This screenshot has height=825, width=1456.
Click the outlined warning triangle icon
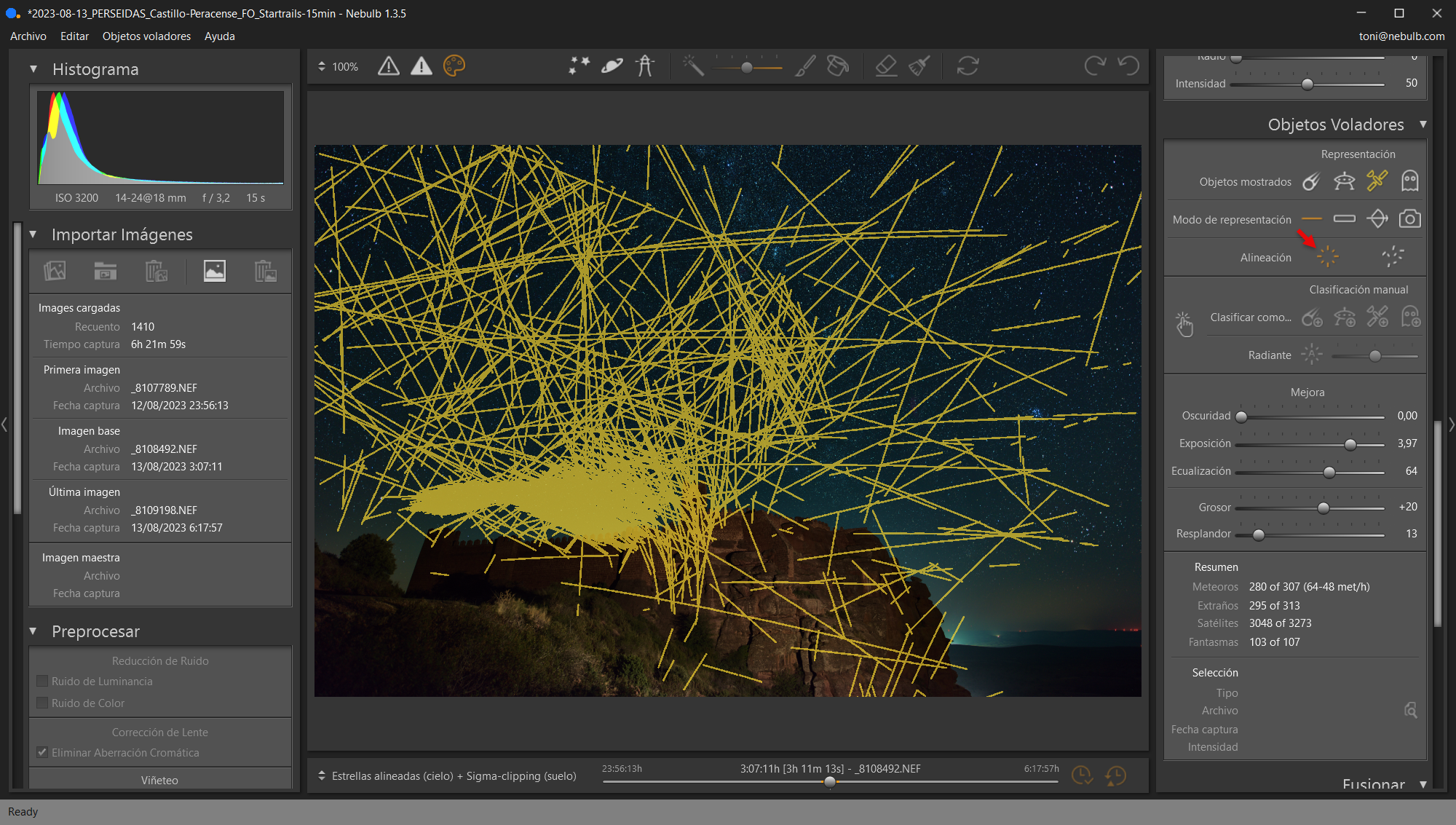point(389,66)
